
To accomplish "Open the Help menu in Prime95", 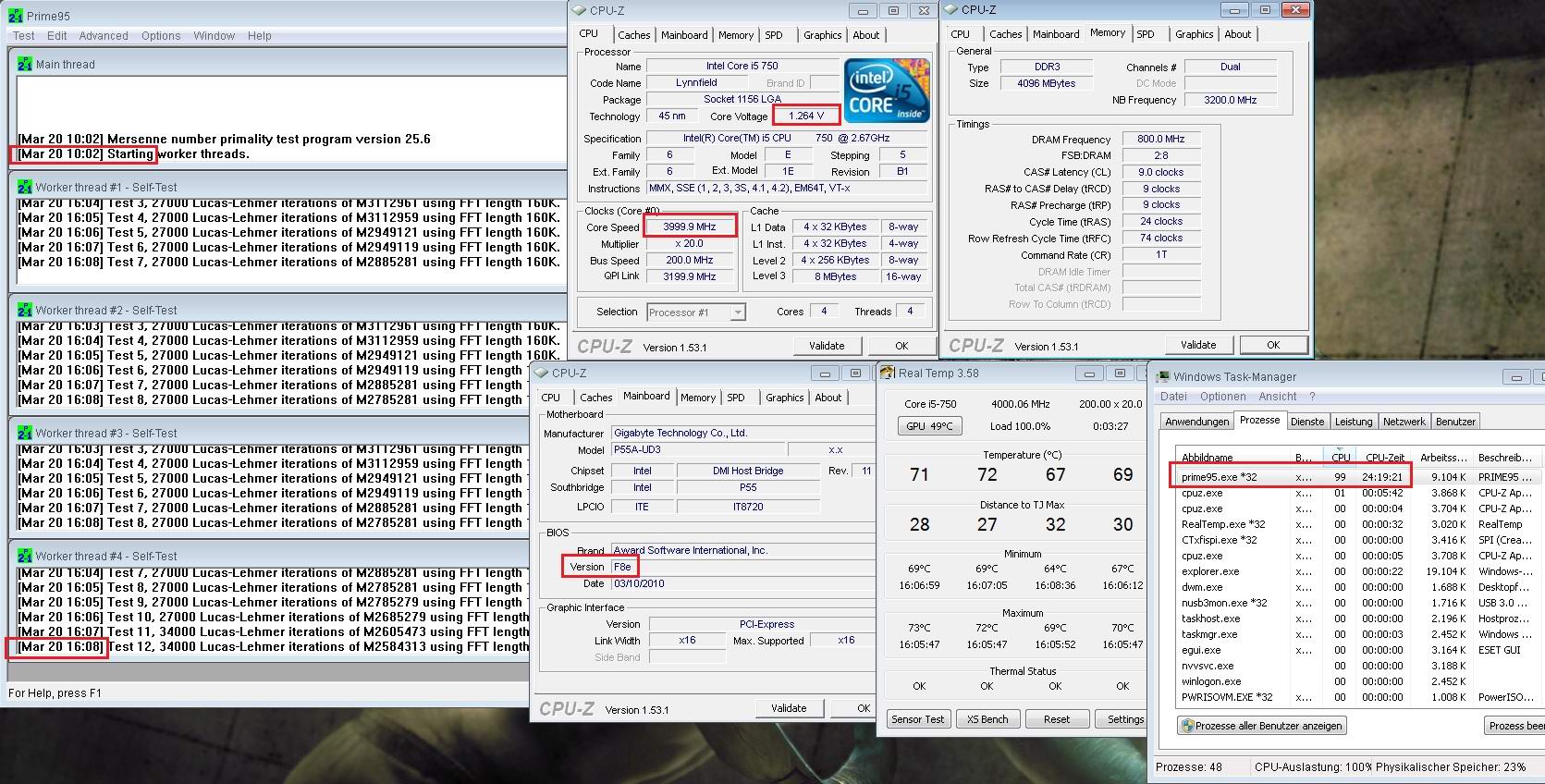I will tap(260, 36).
